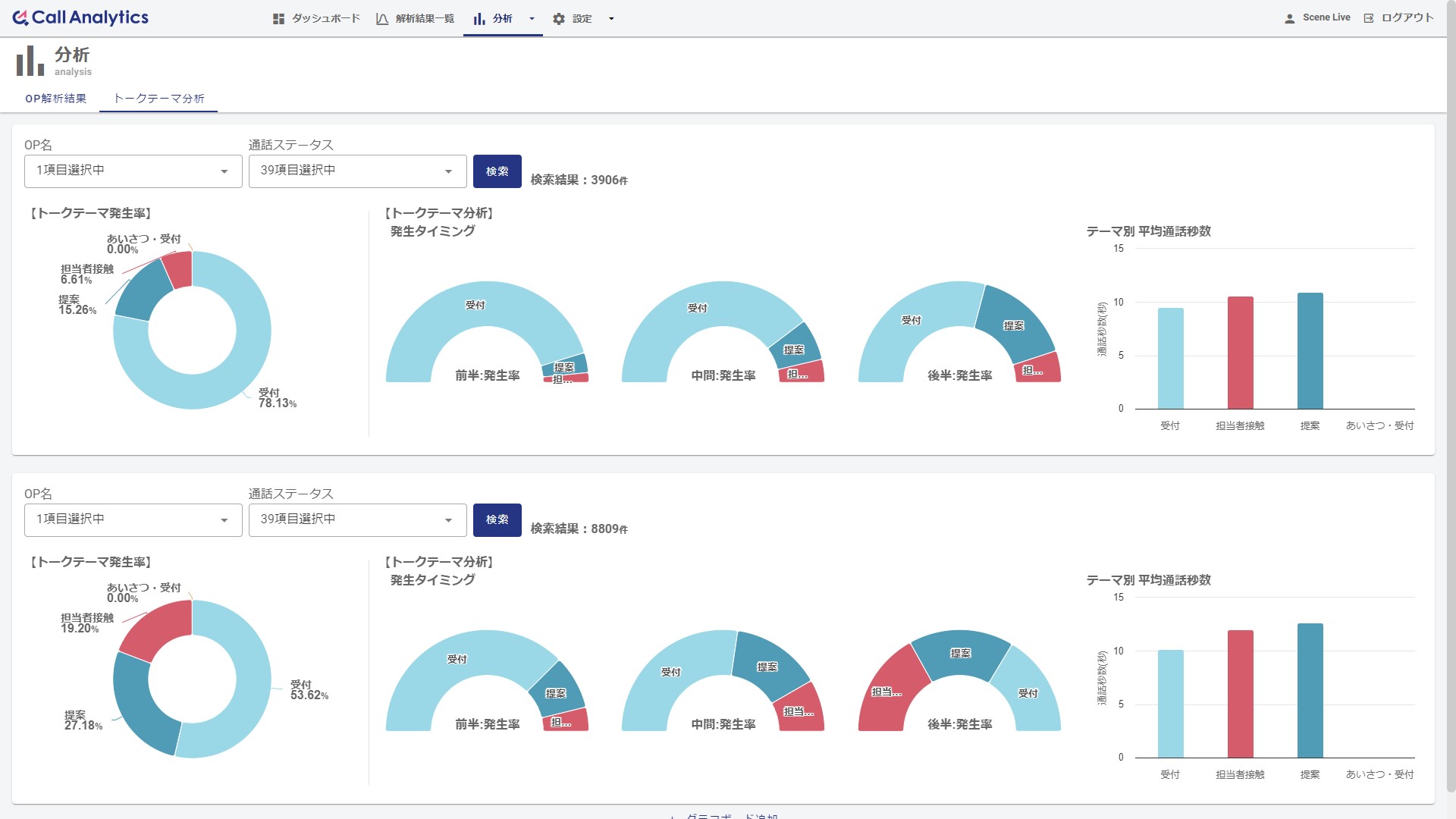Open the 設定 navigation item
The width and height of the screenshot is (1456, 819).
click(x=582, y=18)
